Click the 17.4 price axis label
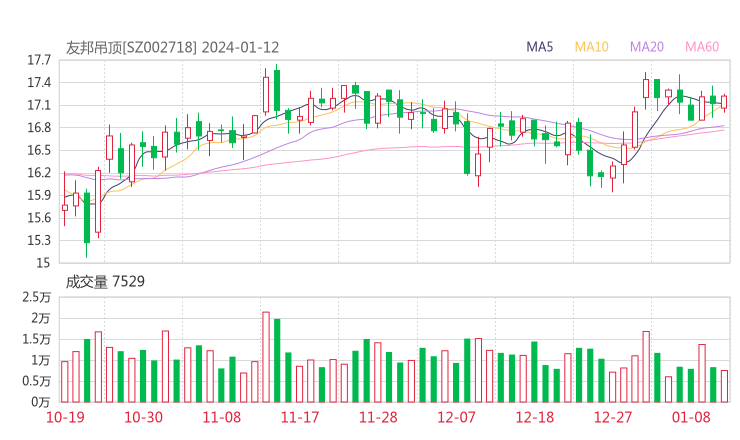The image size is (740, 440). 39,83
